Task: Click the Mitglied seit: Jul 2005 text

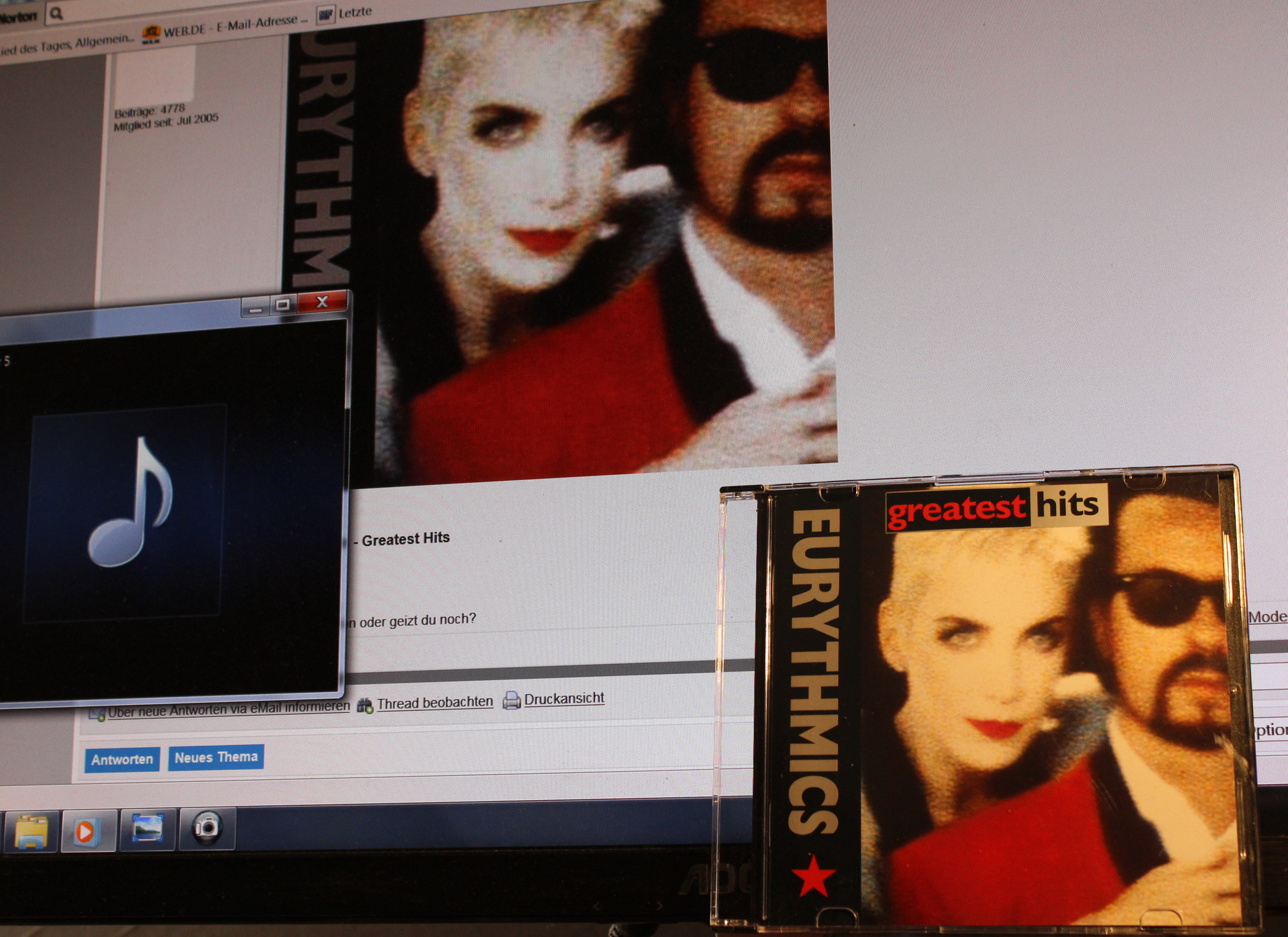Action: click(x=166, y=122)
